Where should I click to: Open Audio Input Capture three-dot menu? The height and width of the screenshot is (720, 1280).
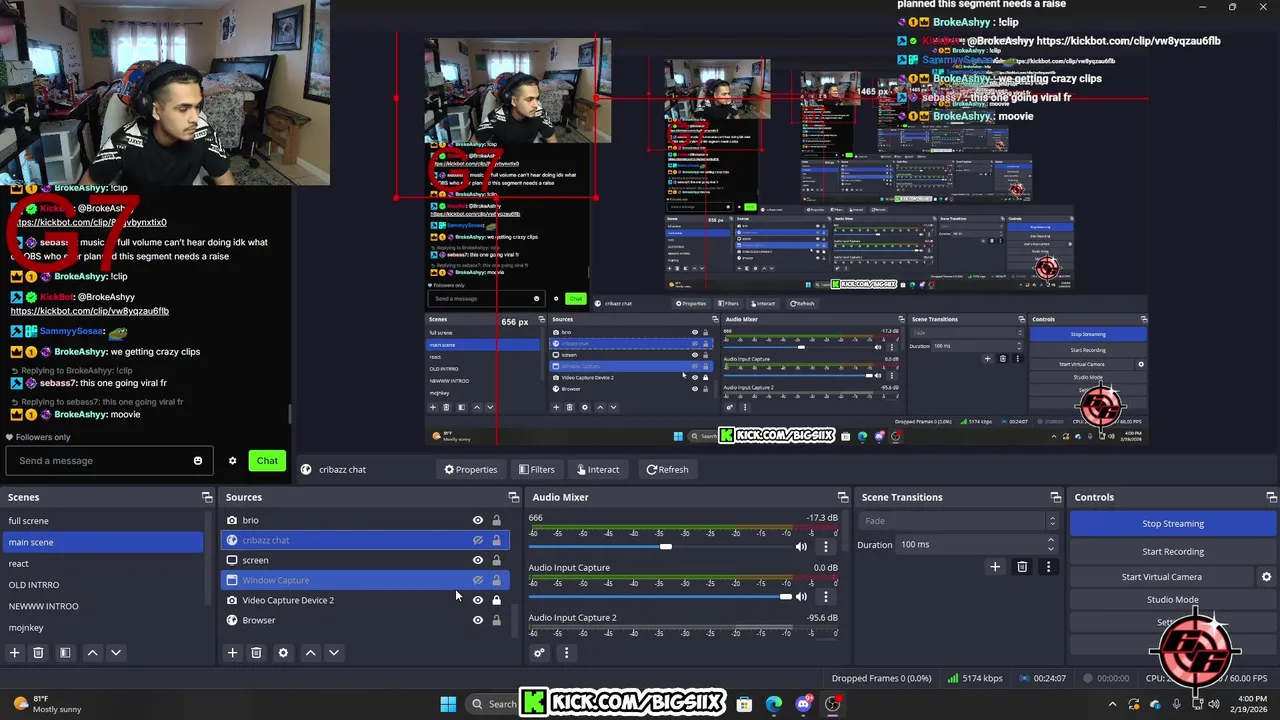click(826, 597)
